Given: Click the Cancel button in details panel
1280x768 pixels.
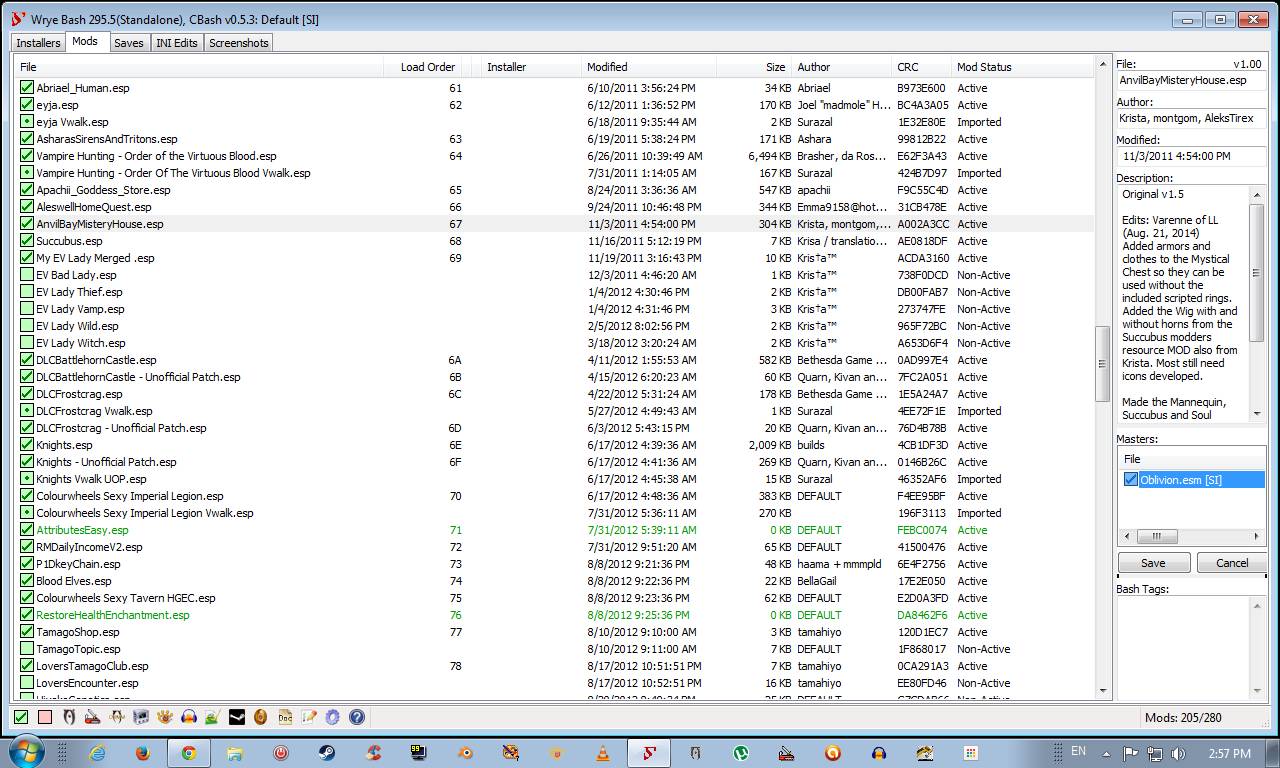Looking at the screenshot, I should pos(1231,563).
